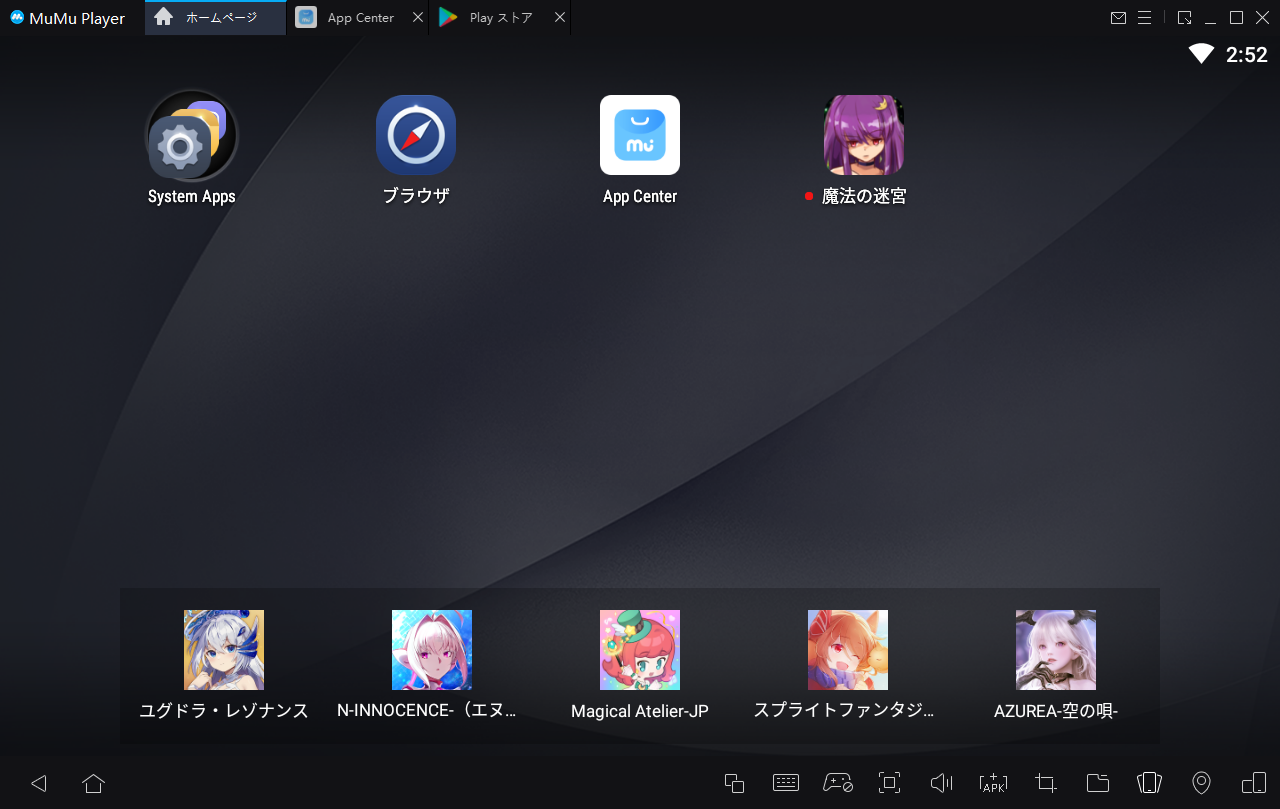Open the gamepad settings tool
1280x809 pixels.
click(x=838, y=783)
